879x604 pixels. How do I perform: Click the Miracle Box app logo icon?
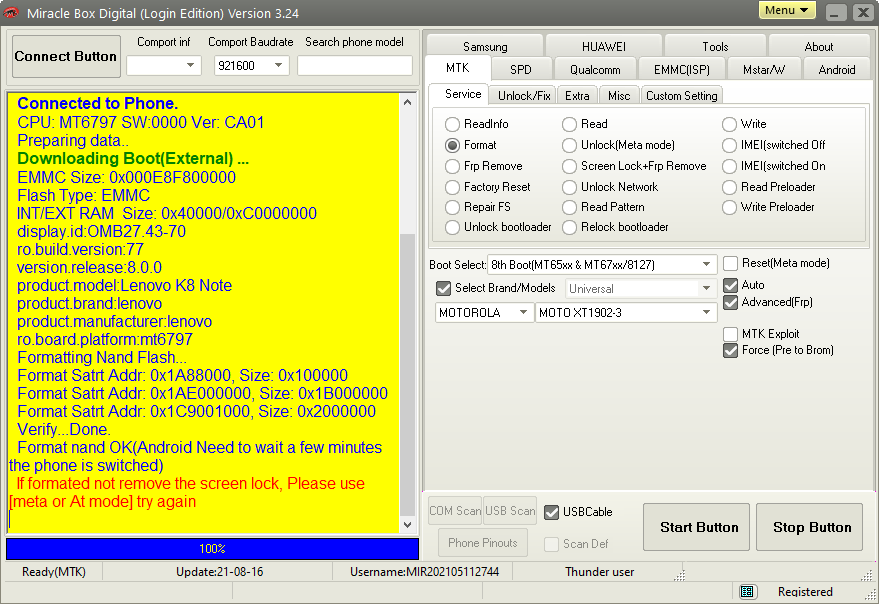[x=11, y=12]
